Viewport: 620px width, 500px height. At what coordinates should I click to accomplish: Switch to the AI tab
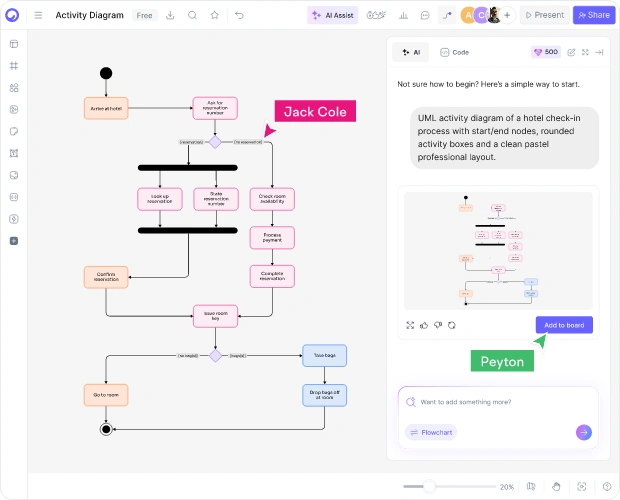point(410,52)
